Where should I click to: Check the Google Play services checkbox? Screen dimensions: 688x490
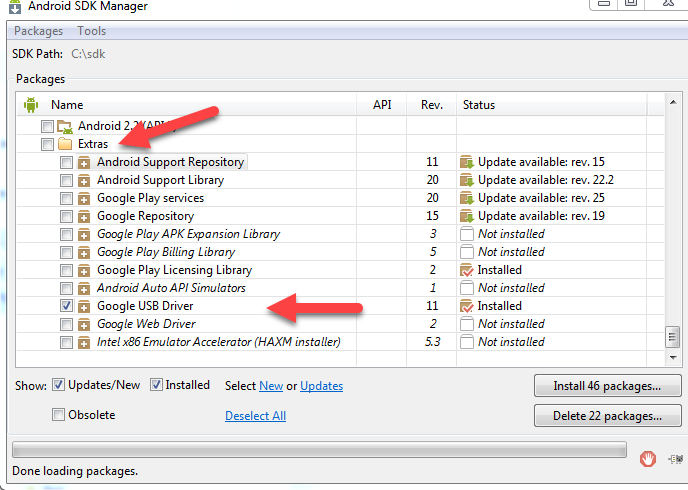click(x=66, y=199)
